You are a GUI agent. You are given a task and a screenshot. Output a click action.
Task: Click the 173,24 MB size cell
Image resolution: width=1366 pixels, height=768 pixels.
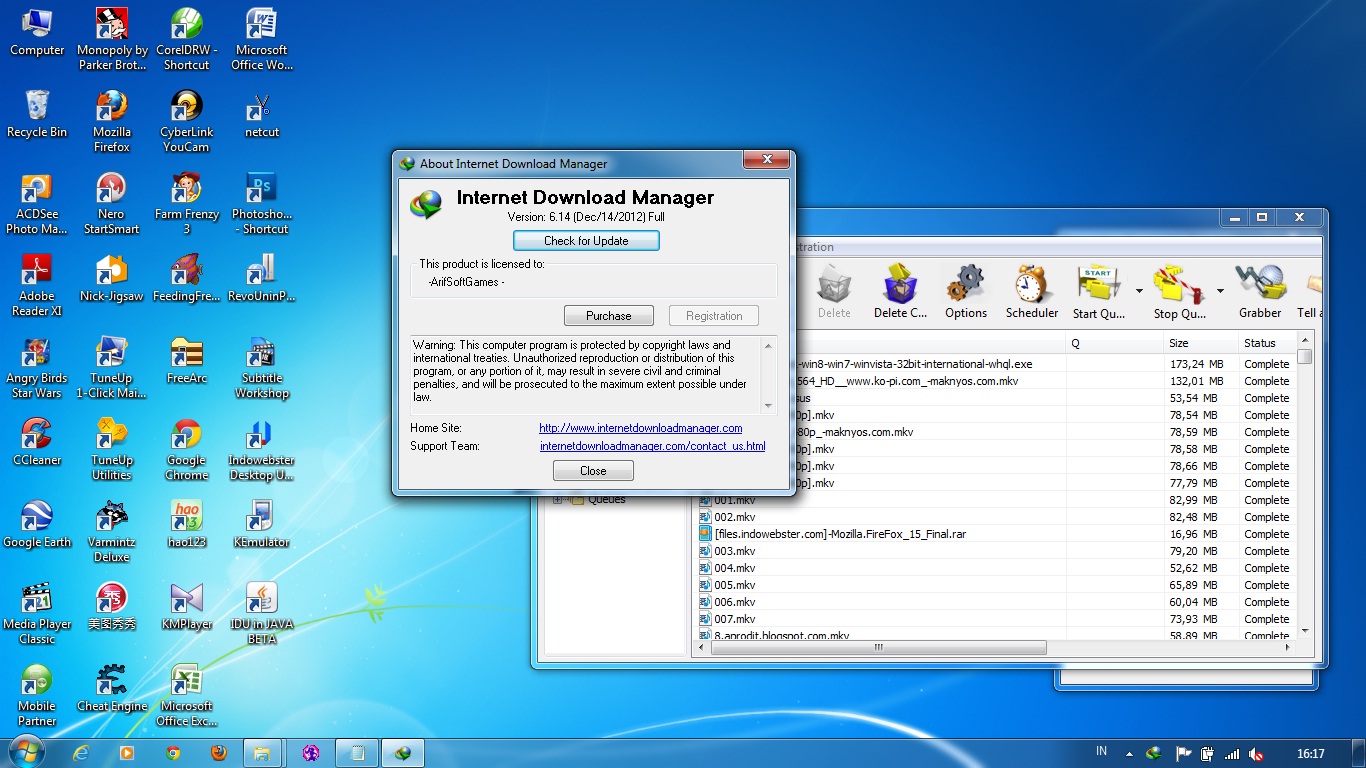pos(1197,364)
